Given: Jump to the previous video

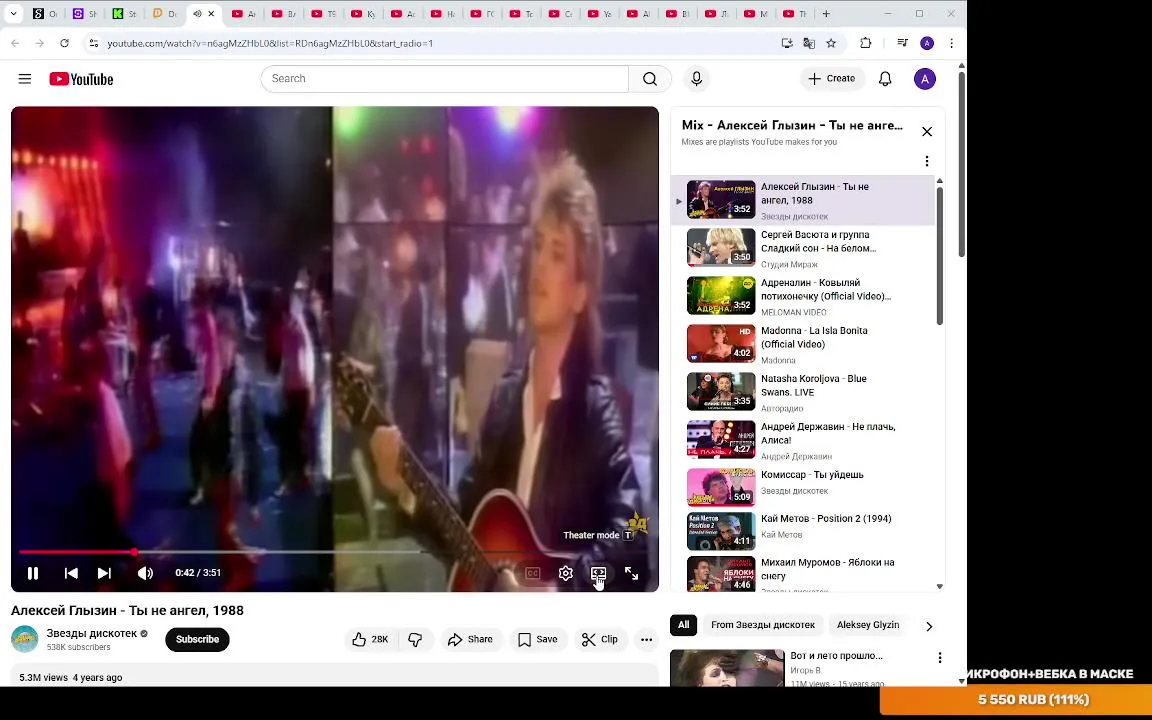Looking at the screenshot, I should [x=71, y=573].
